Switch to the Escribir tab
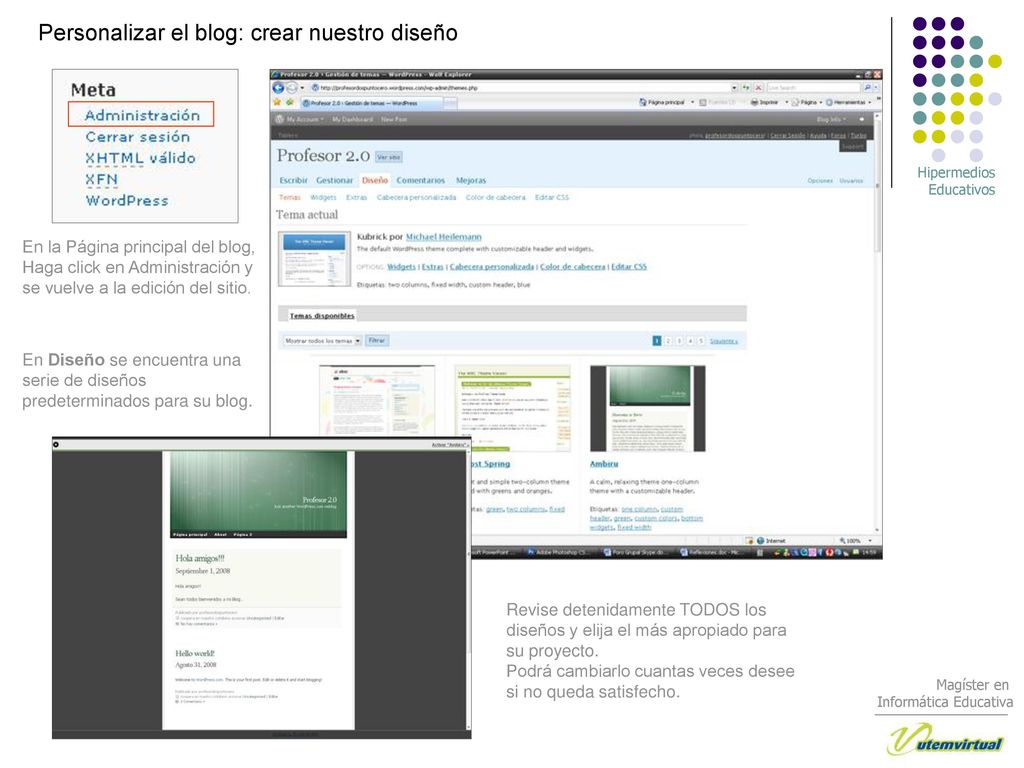This screenshot has height=768, width=1024. pyautogui.click(x=293, y=180)
